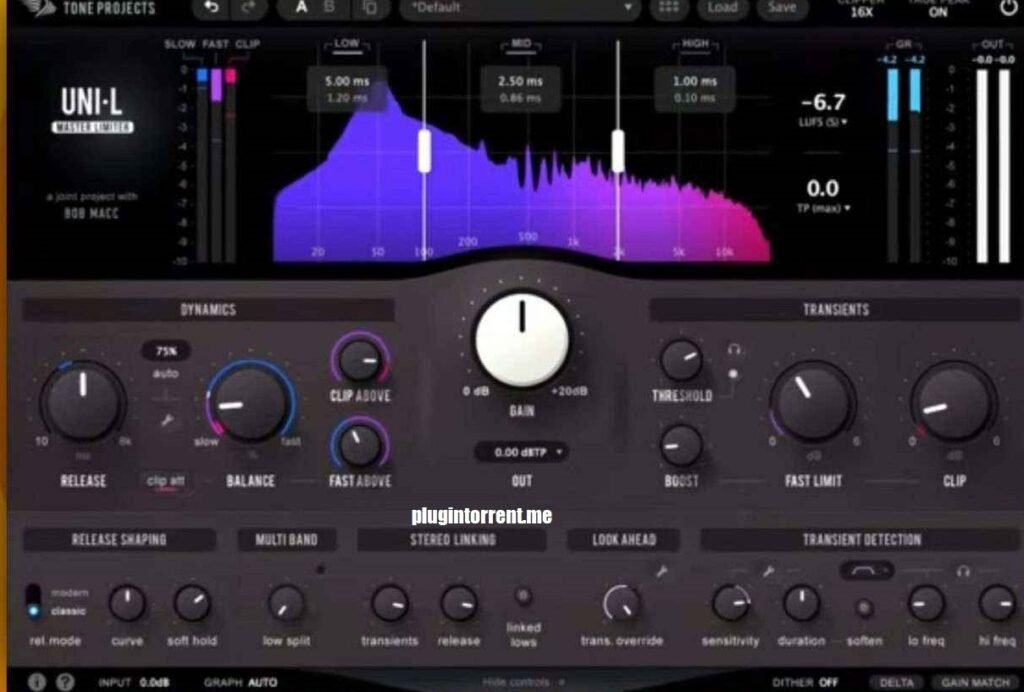Open look ahead wrench settings icon
The image size is (1024, 692).
662,572
